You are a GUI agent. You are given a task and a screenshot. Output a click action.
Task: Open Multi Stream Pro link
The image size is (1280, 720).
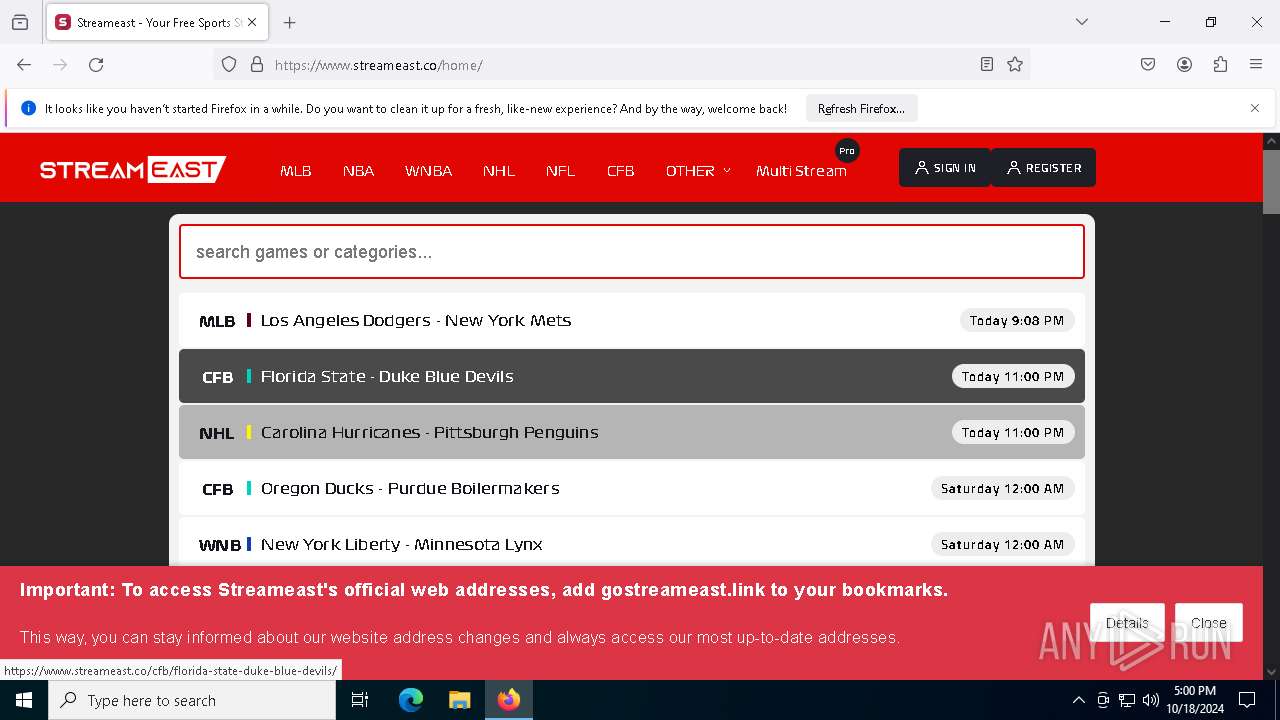[801, 171]
